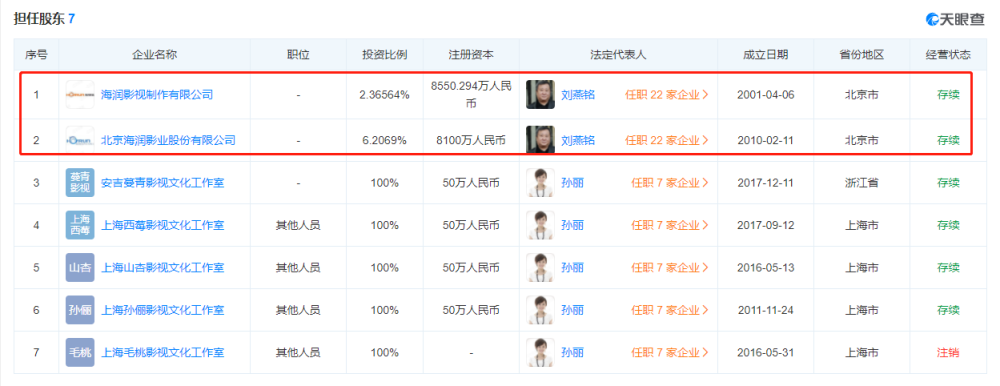The height and width of the screenshot is (386, 1000).
Task: Click the 北京海润影业股份有限公司 logo icon
Action: click(80, 140)
